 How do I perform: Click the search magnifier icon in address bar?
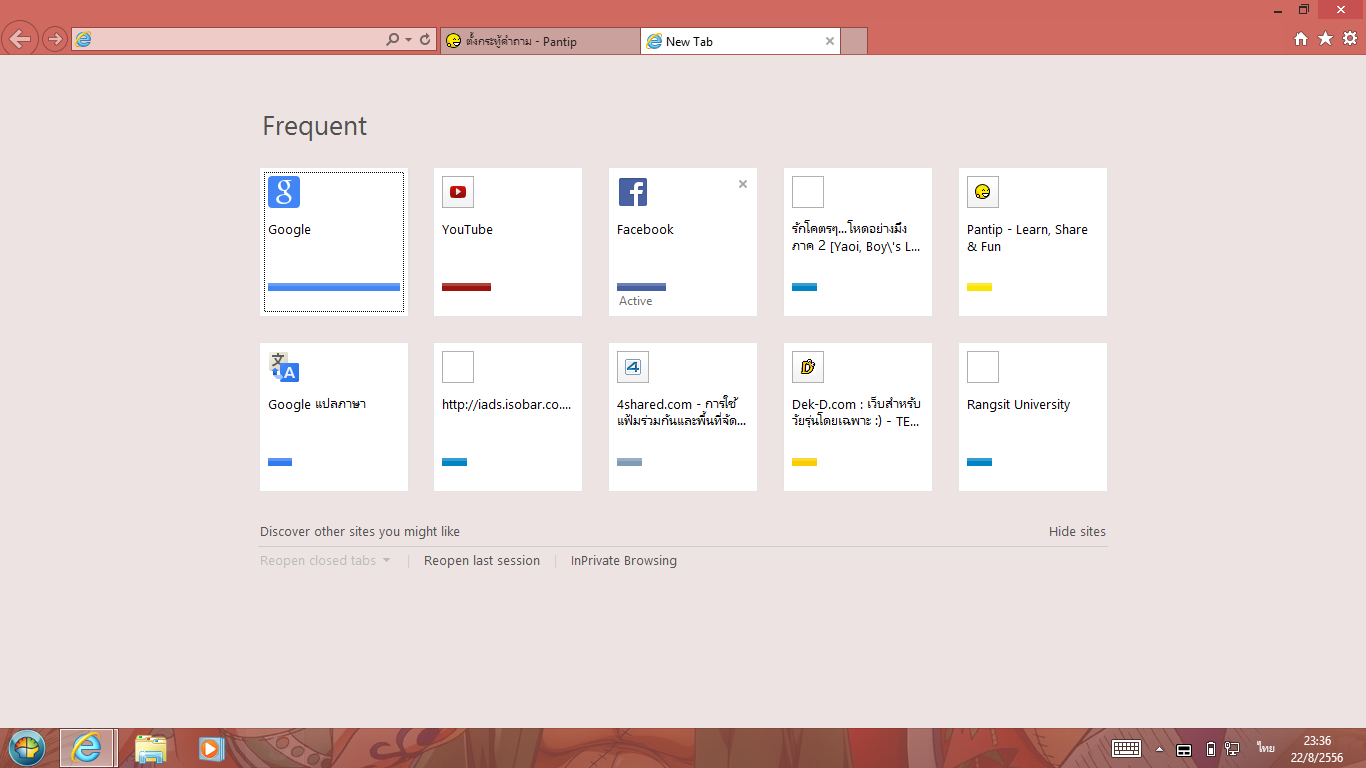coord(393,40)
